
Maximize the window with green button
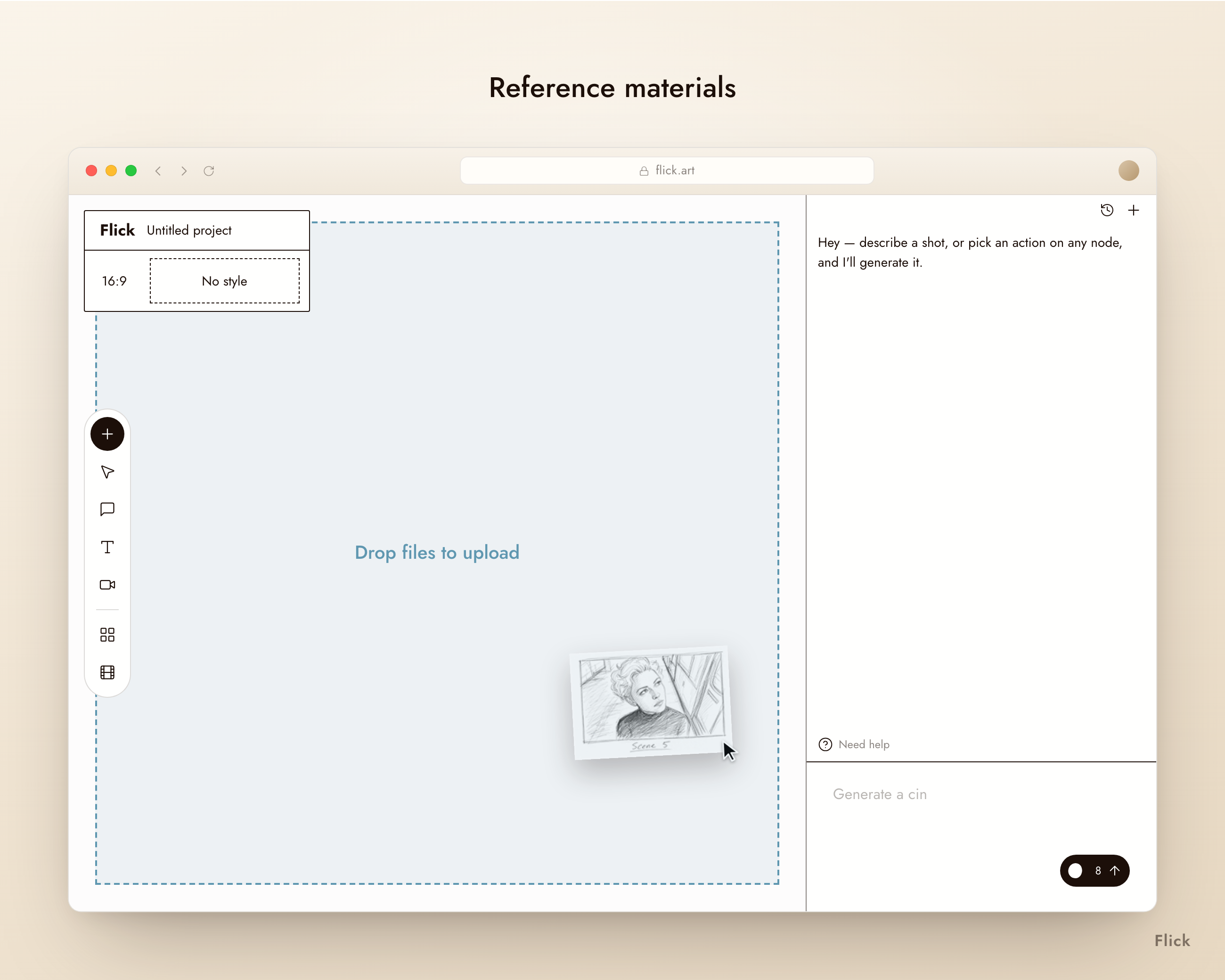pos(131,171)
